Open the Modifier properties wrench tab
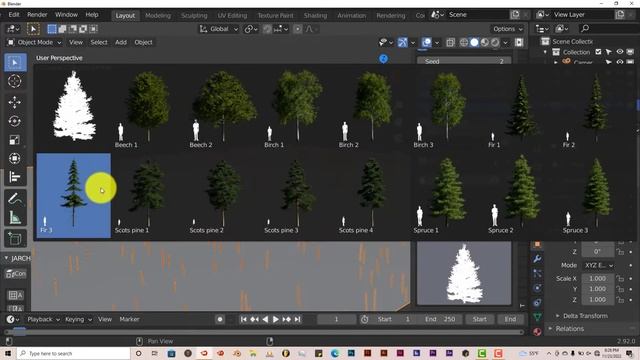This screenshot has width=640, height=360. (537, 259)
